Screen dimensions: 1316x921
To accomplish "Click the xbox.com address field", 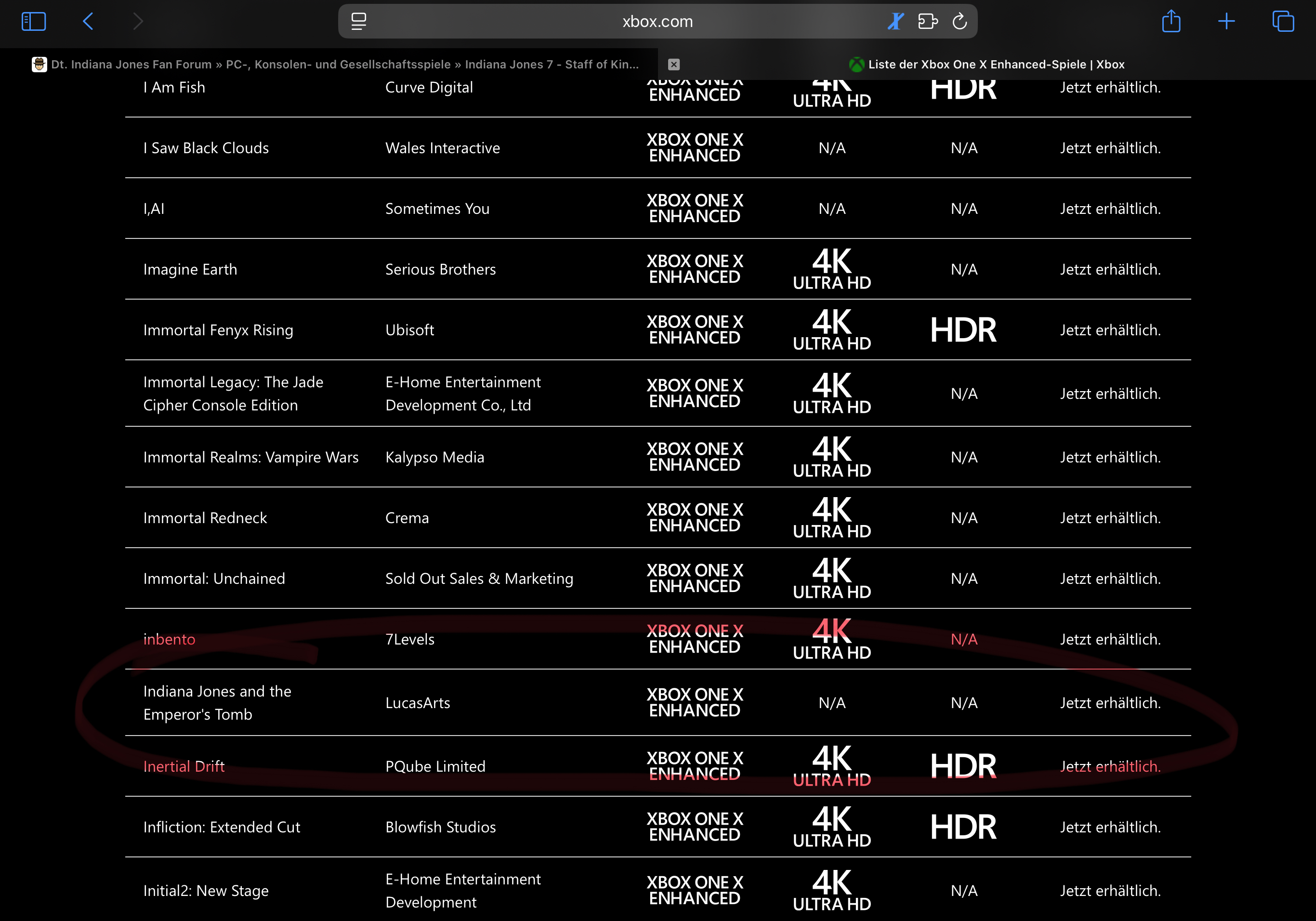I will tap(657, 22).
